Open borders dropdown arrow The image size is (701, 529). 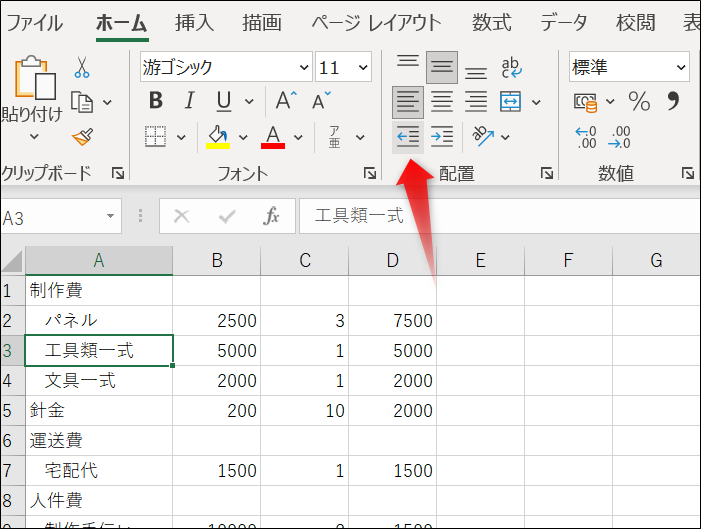click(181, 137)
